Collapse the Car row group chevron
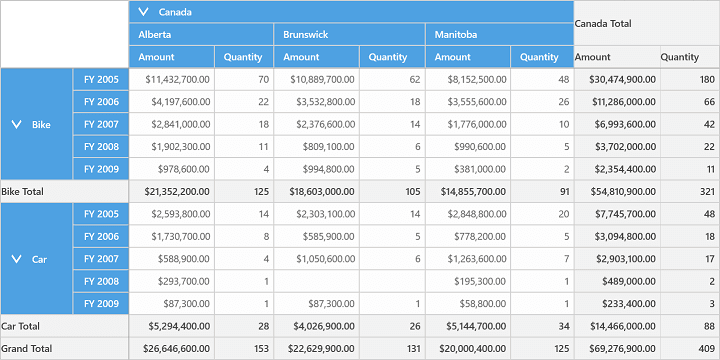The image size is (720, 360). (17, 259)
